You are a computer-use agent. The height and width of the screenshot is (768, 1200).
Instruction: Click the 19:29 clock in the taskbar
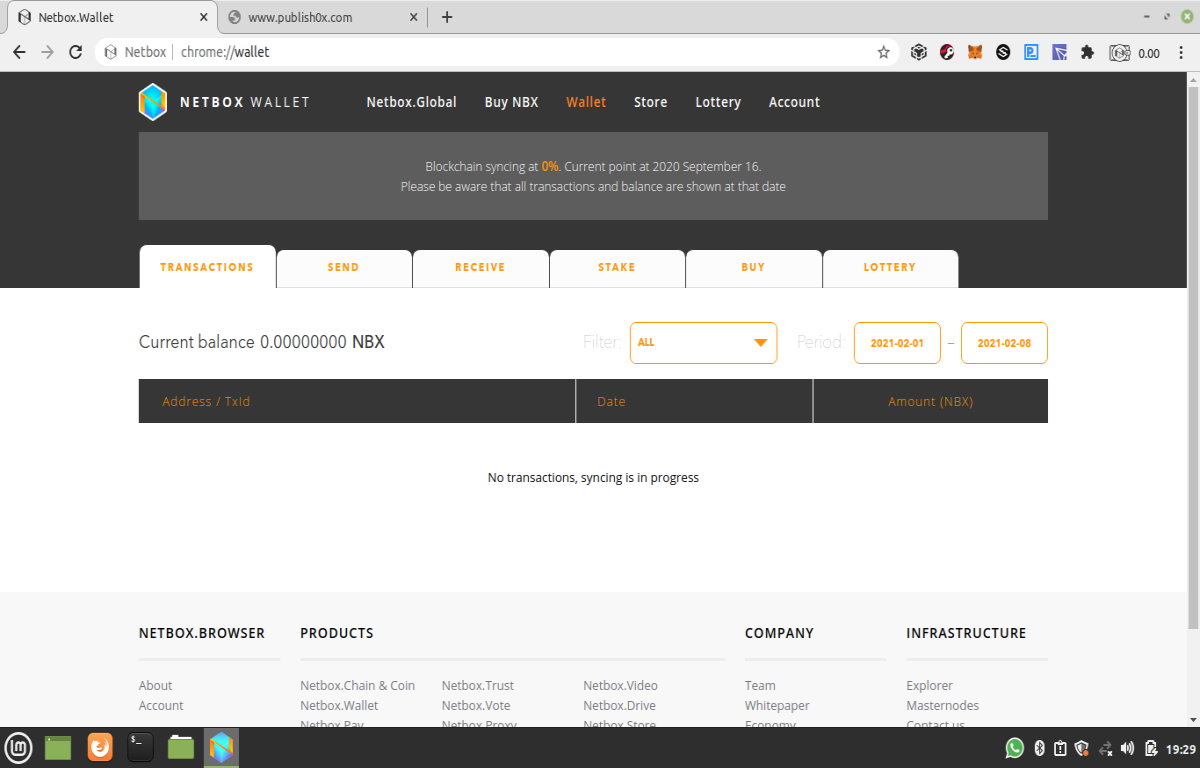pos(1181,748)
